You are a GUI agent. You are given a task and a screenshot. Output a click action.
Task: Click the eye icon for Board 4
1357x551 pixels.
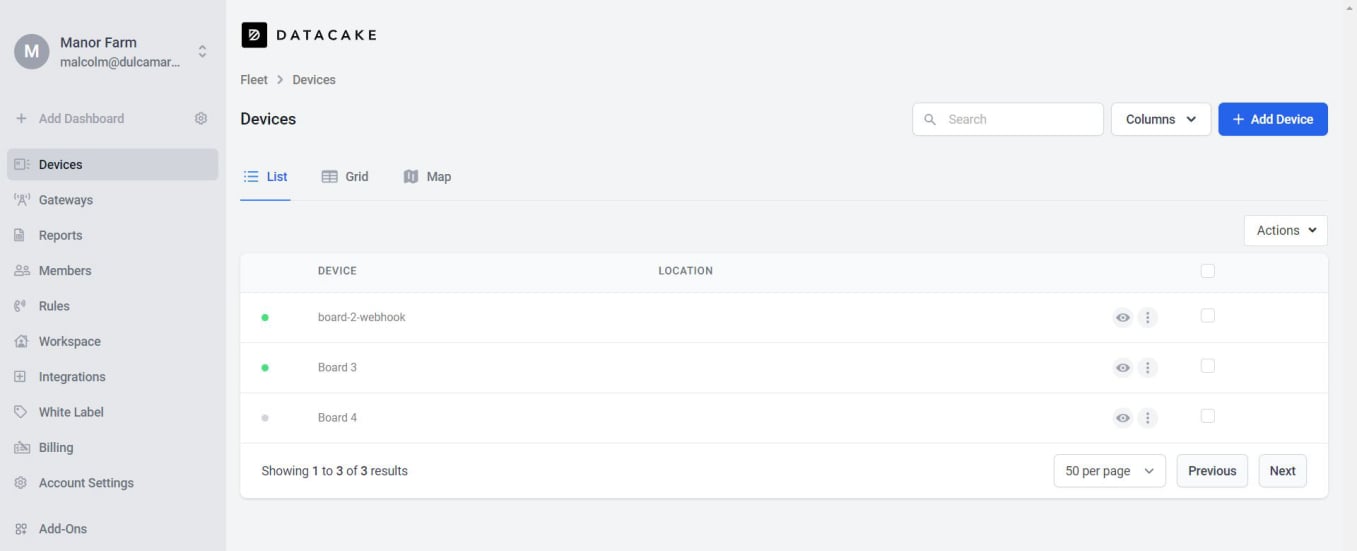click(x=1123, y=418)
